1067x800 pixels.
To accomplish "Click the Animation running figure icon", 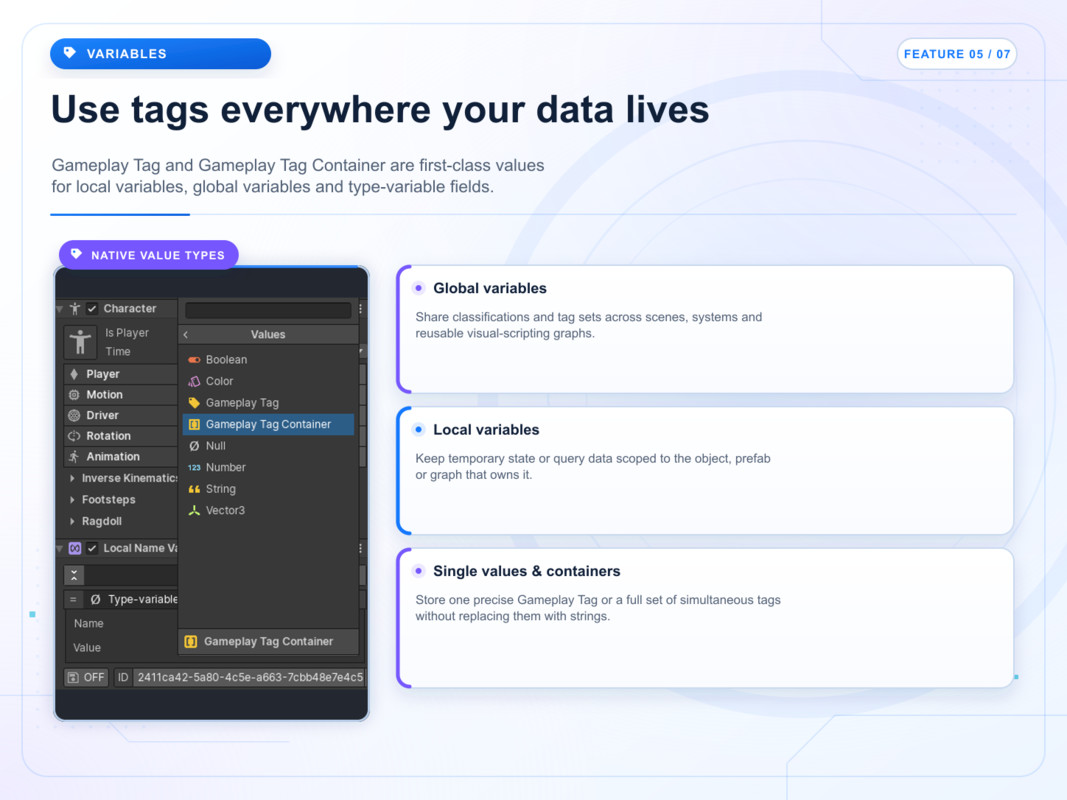I will click(x=74, y=456).
